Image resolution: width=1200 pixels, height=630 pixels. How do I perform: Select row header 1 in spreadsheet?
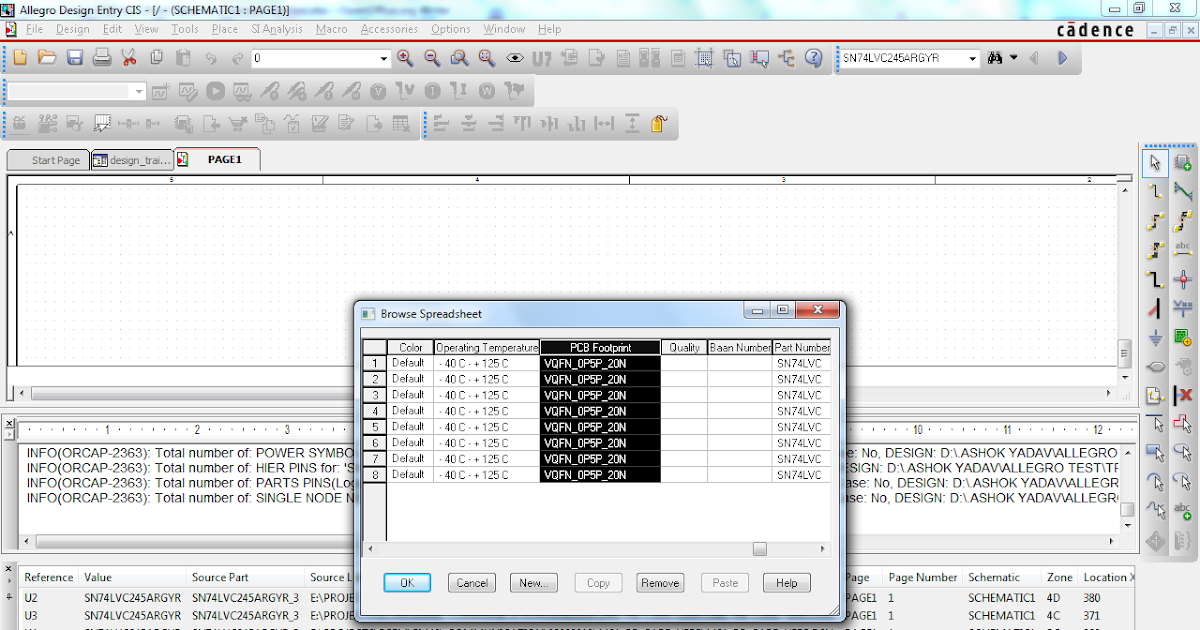375,363
